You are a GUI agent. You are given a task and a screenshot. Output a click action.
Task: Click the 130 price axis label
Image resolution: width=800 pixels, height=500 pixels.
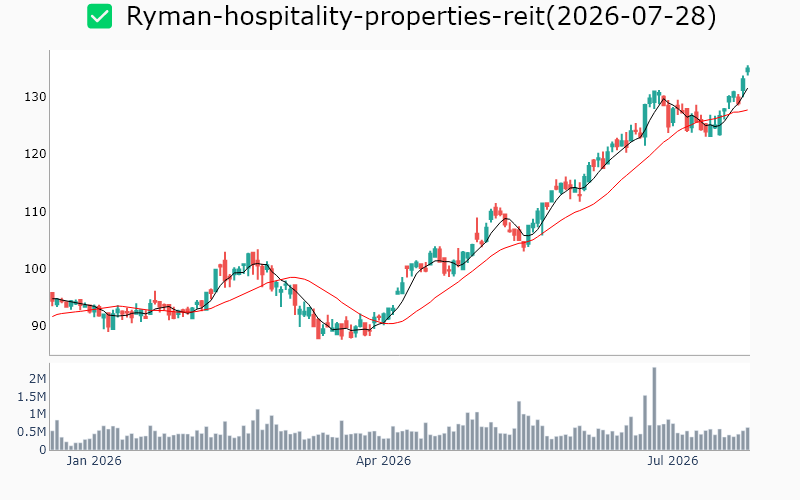tap(35, 96)
